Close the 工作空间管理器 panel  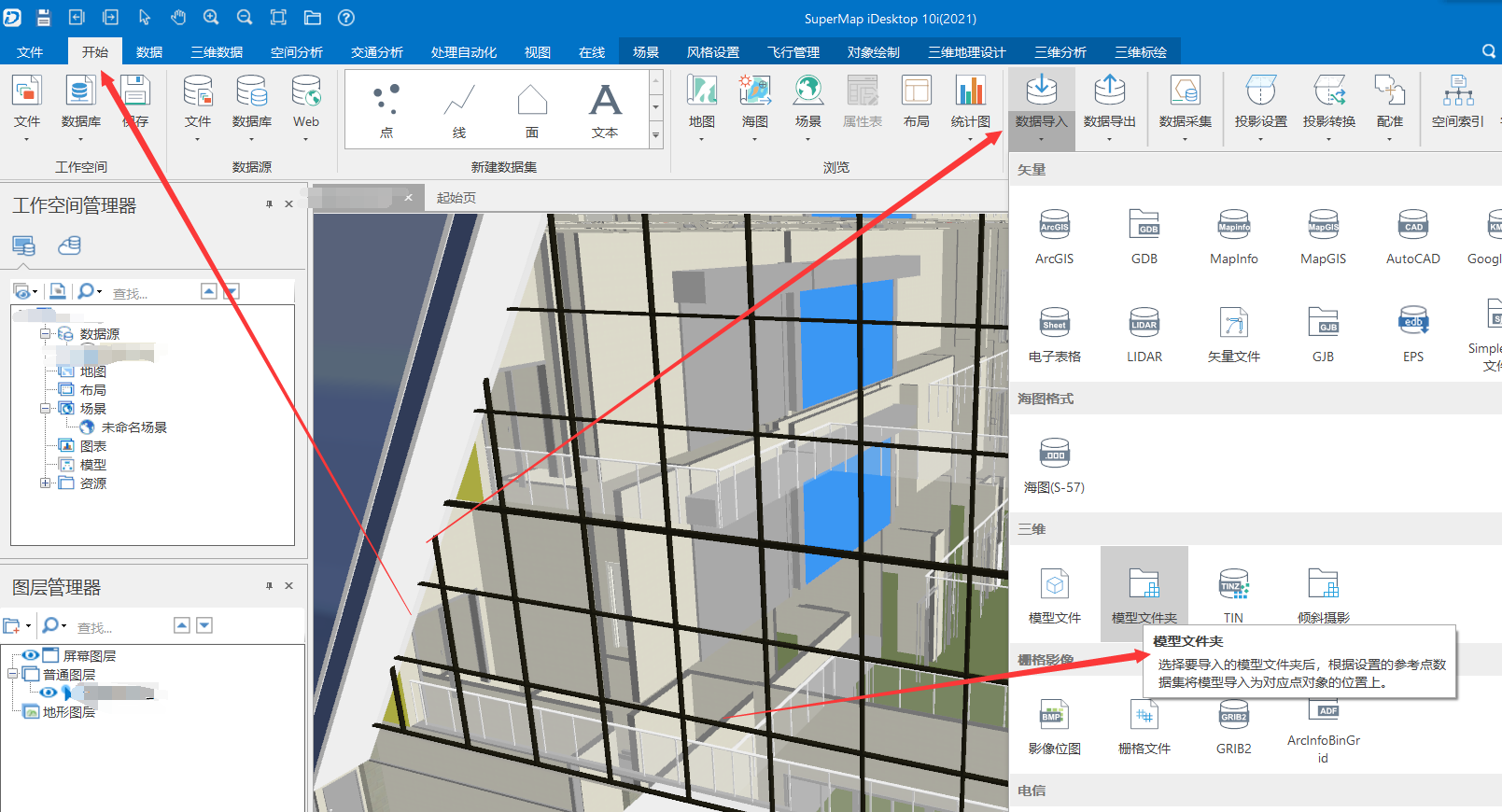pyautogui.click(x=289, y=203)
